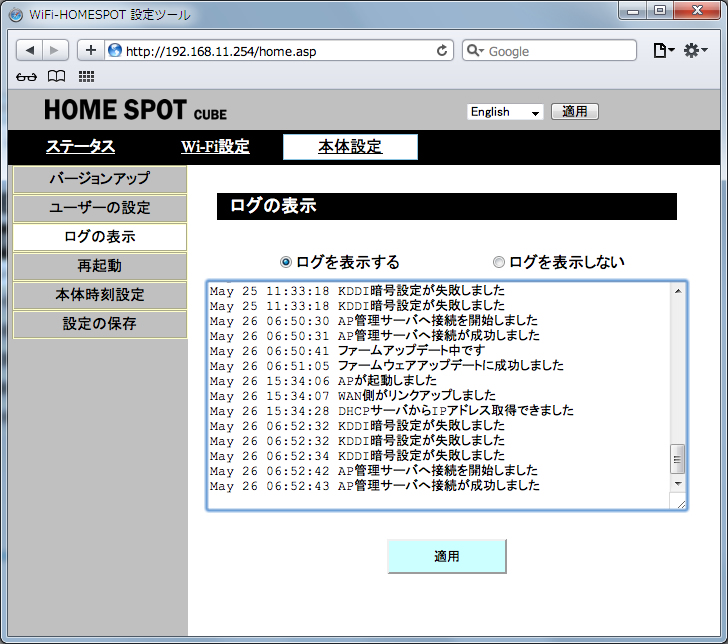This screenshot has width=728, height=644.
Task: Click the log scrollbar up arrow
Action: tap(678, 291)
